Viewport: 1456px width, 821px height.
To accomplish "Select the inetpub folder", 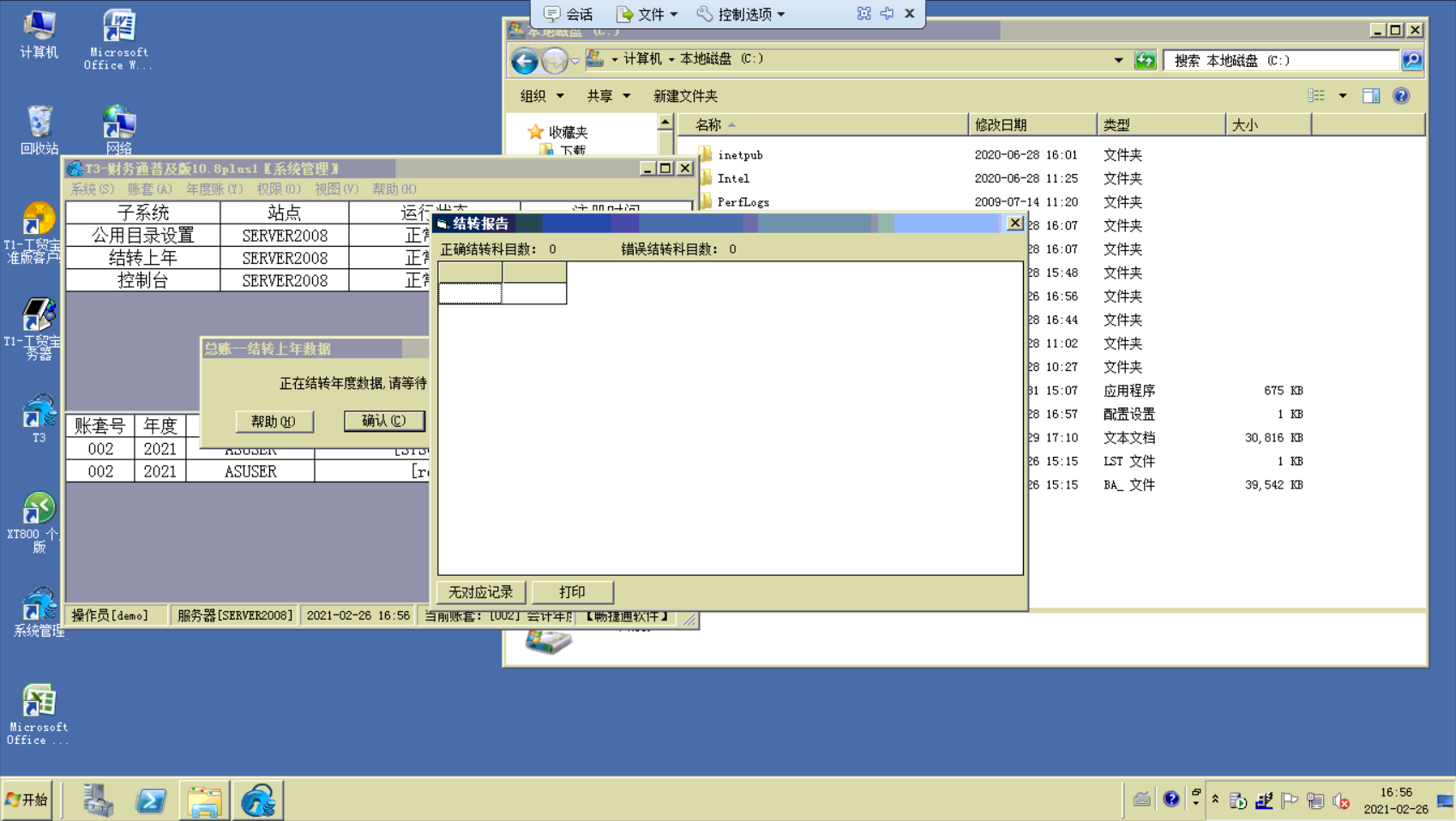I will pos(740,155).
